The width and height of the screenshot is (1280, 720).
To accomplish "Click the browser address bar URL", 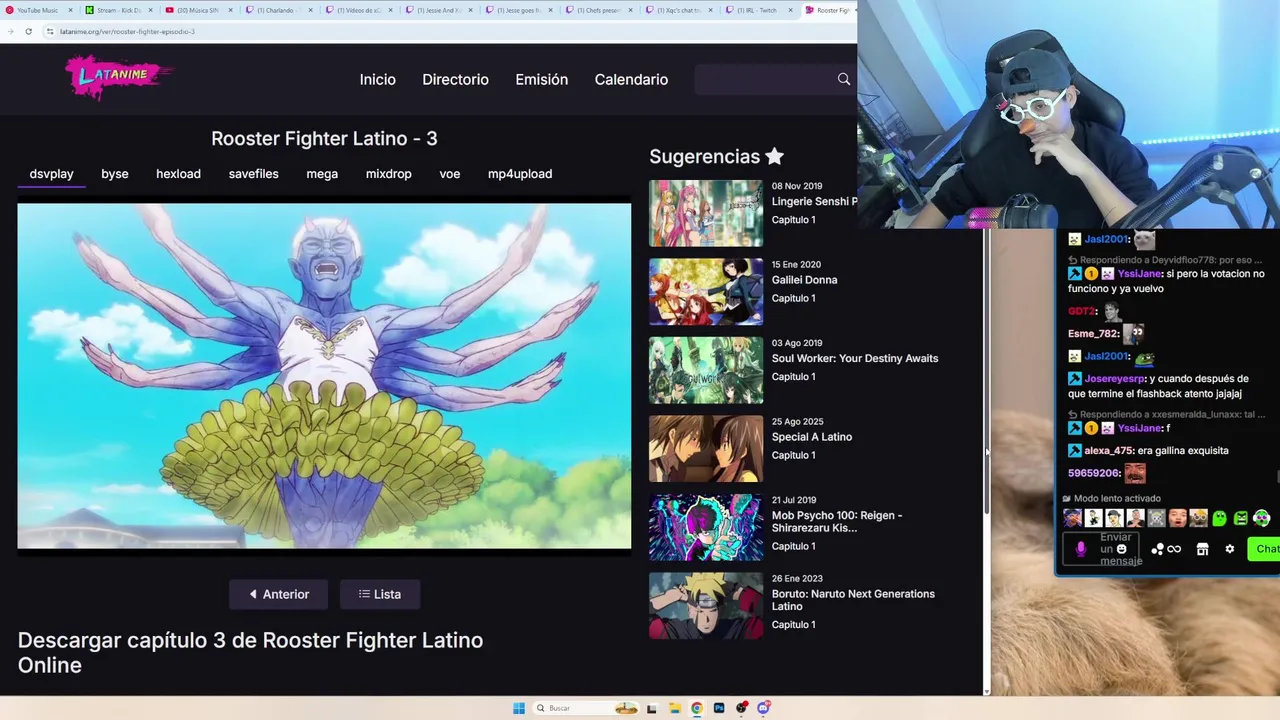I will [127, 31].
